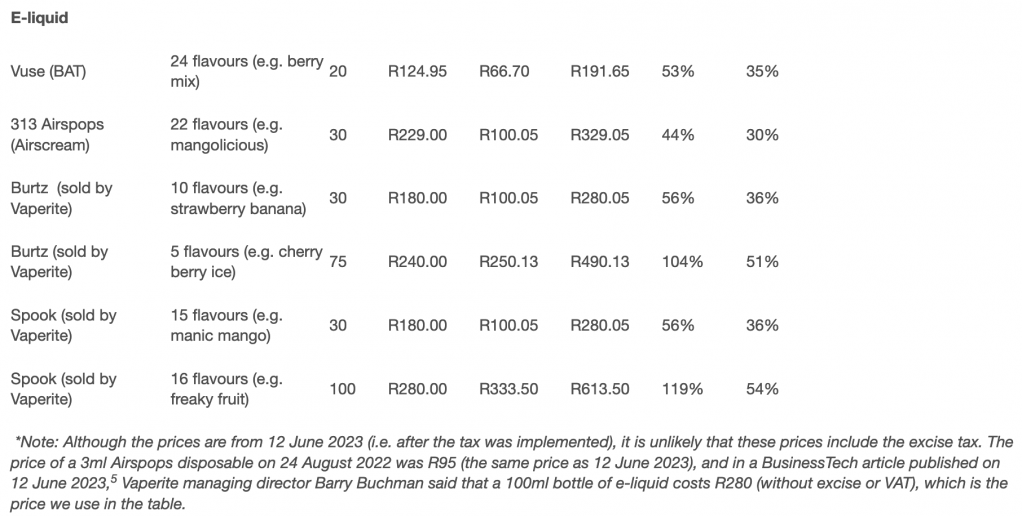Viewport: 1022px width, 516px height.
Task: Click the R613.50 total price
Action: pos(600,389)
